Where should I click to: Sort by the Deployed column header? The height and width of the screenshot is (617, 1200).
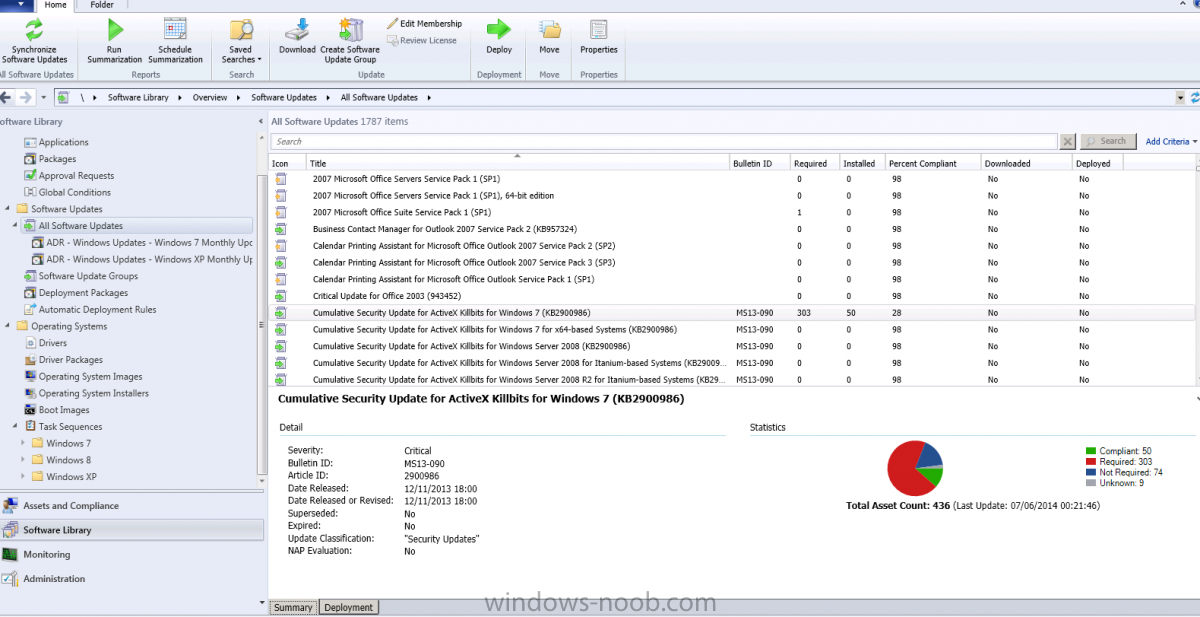[1098, 163]
